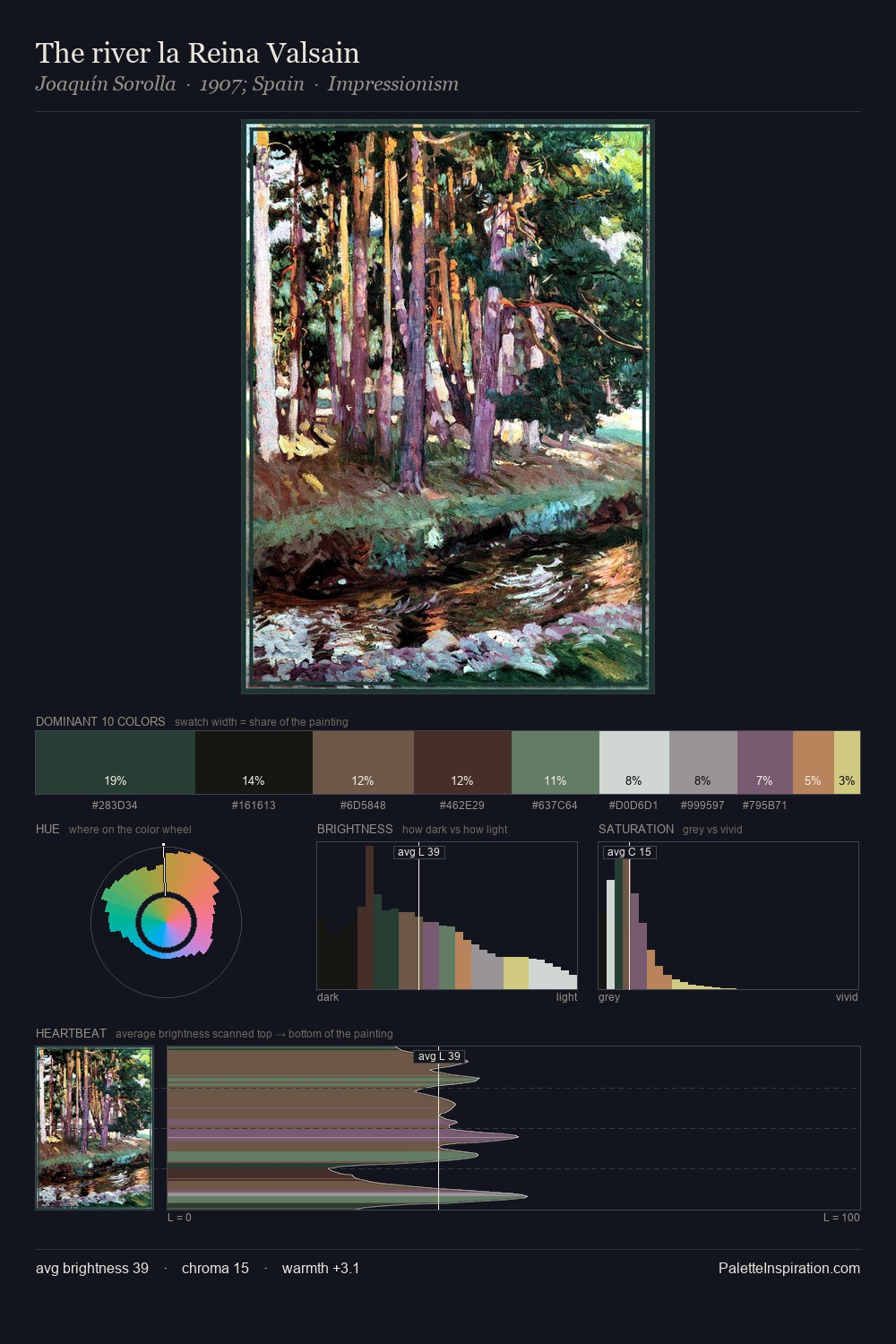Click the hue color wheel chart
This screenshot has height=1344, width=896.
pos(166,921)
